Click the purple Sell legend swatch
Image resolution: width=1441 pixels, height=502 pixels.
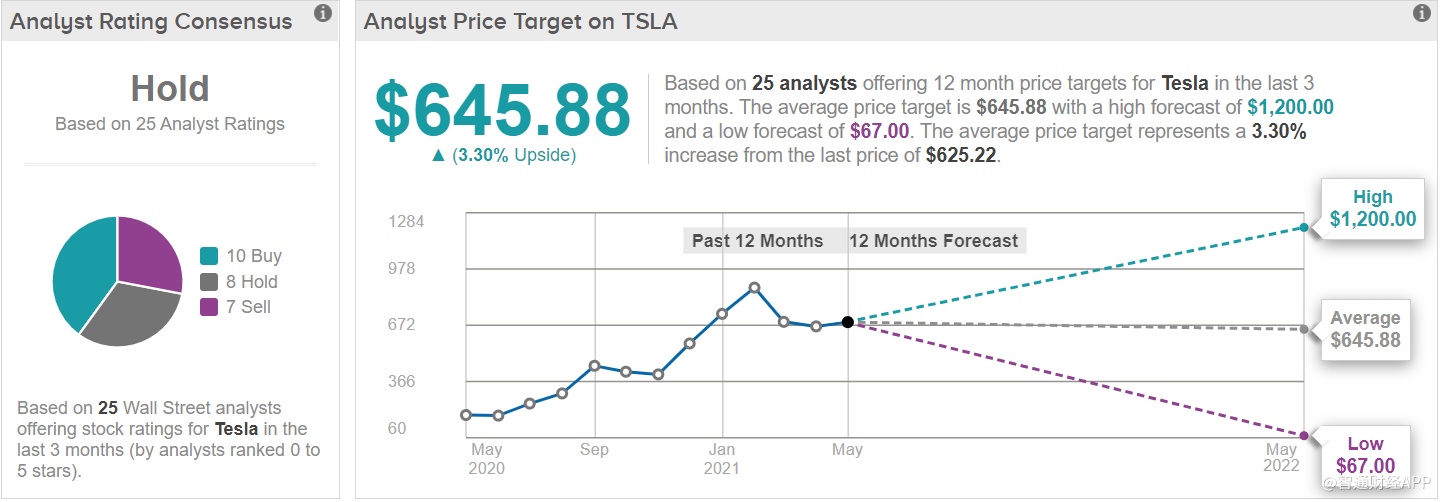coord(209,307)
